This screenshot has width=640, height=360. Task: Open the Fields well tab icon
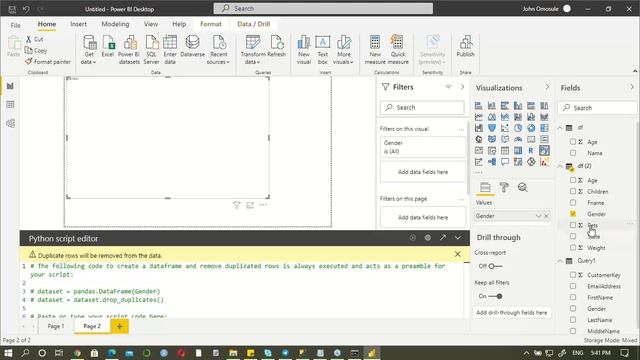485,187
